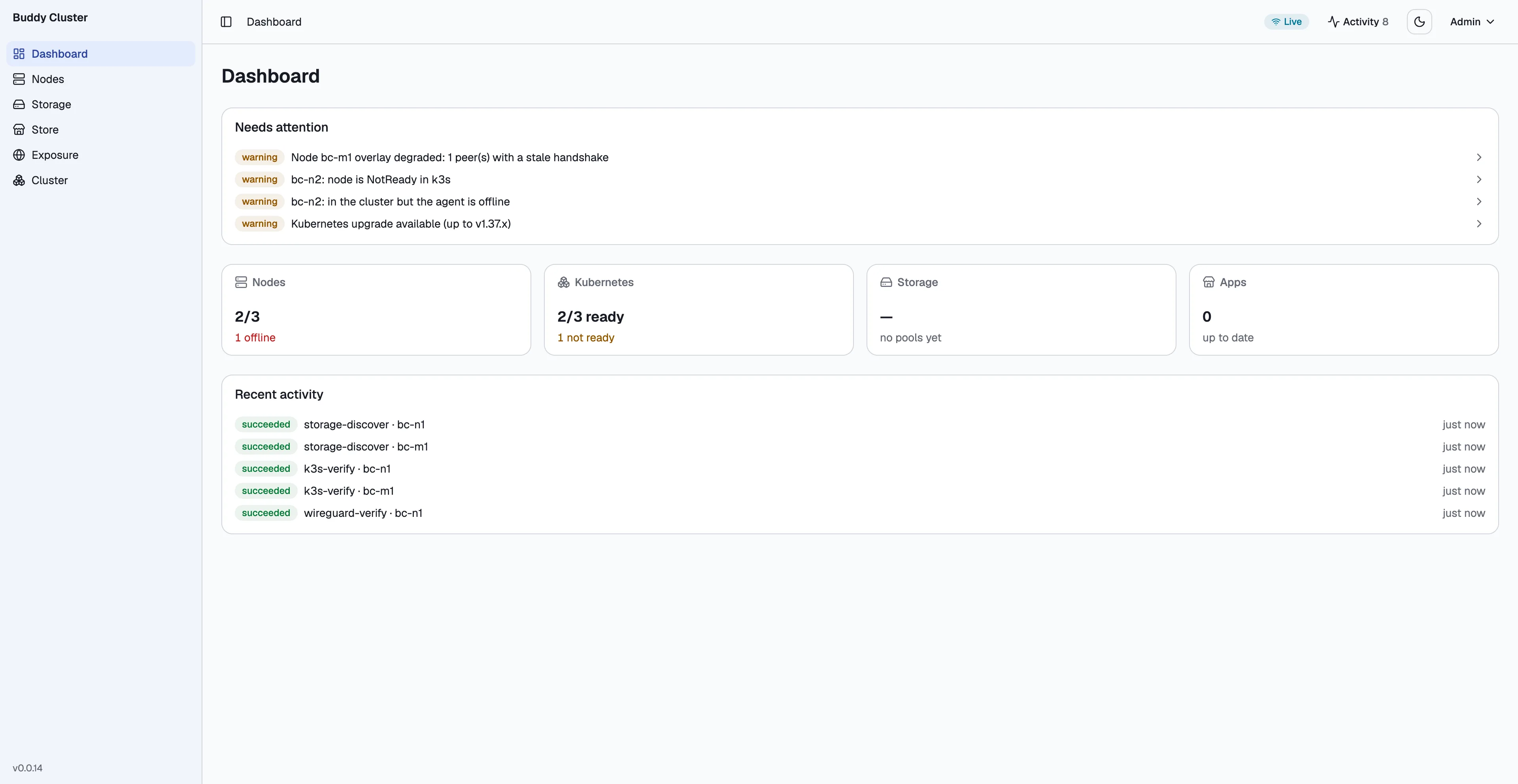
Task: Click the Exposure globe icon in sidebar
Action: [x=19, y=155]
